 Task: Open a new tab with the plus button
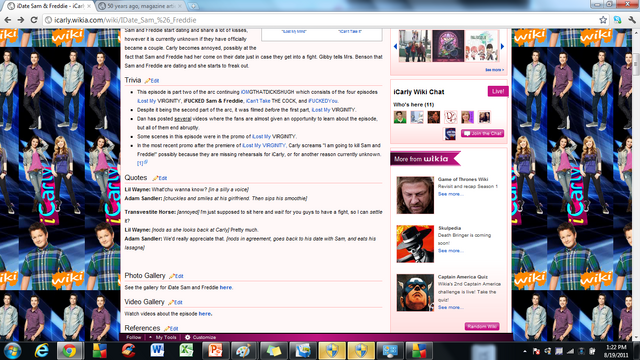(x=193, y=6)
